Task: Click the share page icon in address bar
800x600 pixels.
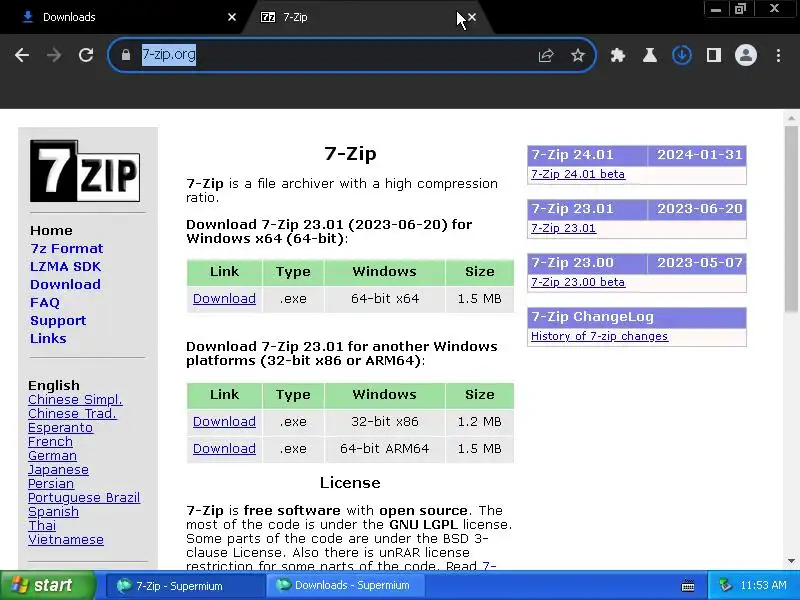Action: pyautogui.click(x=546, y=55)
